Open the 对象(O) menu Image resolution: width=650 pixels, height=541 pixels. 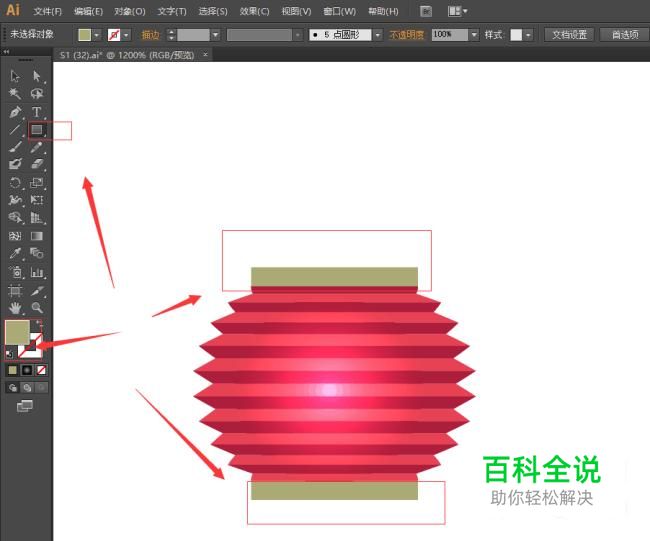[130, 11]
